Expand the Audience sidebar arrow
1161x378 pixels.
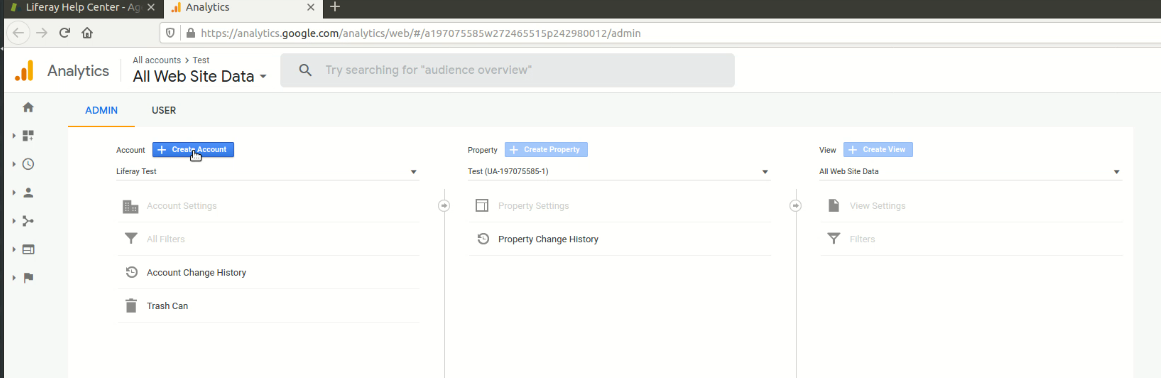15,192
